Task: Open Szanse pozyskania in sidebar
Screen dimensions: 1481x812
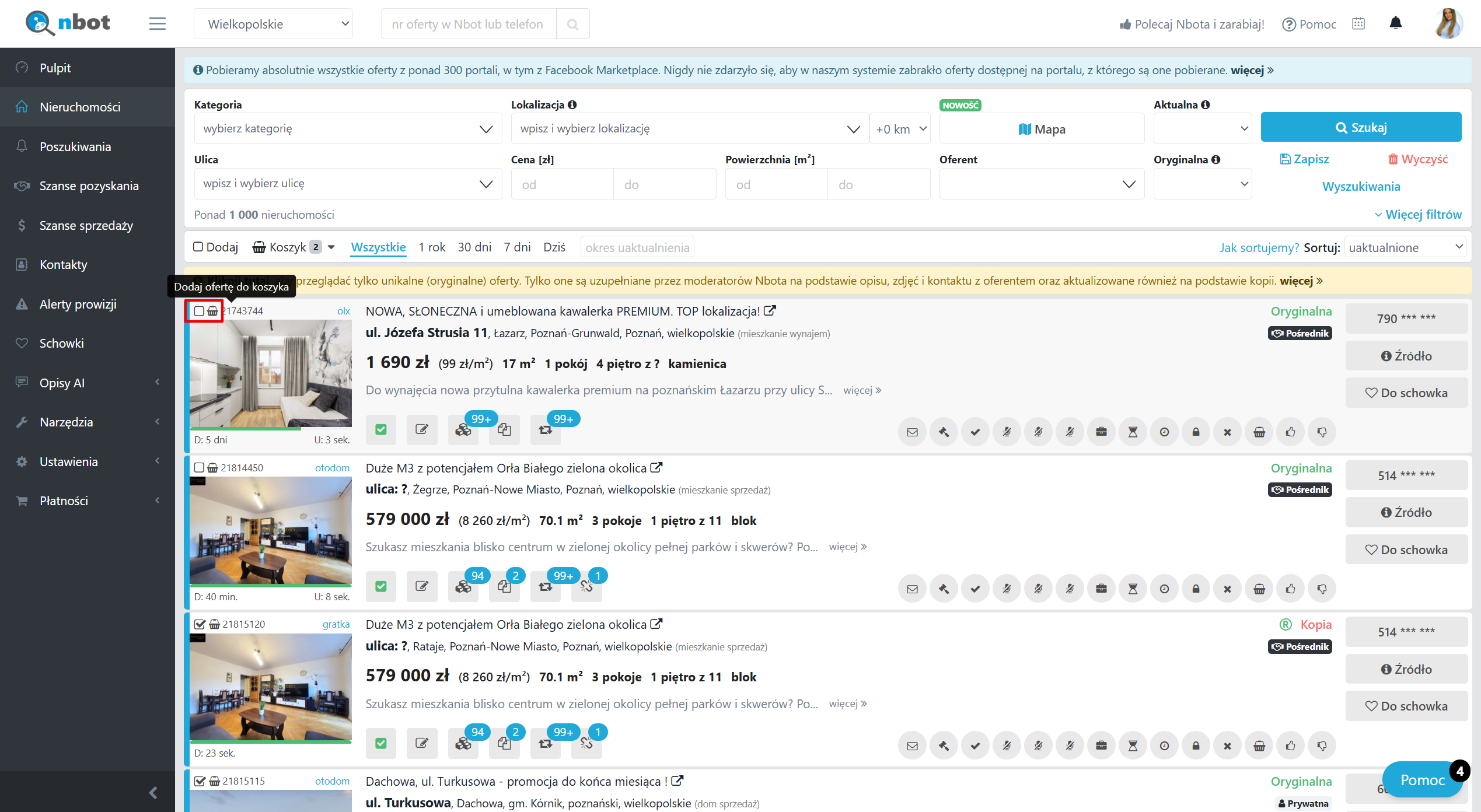Action: click(x=89, y=186)
